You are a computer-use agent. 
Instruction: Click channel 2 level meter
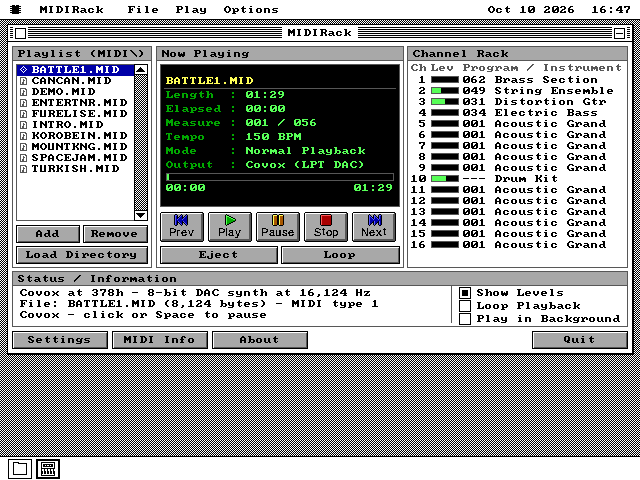tap(445, 91)
